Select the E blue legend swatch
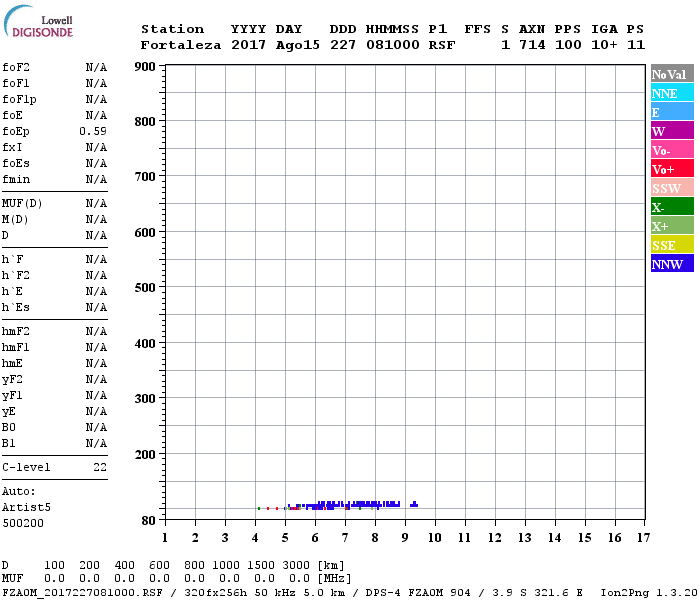This screenshot has width=700, height=600. pyautogui.click(x=672, y=112)
